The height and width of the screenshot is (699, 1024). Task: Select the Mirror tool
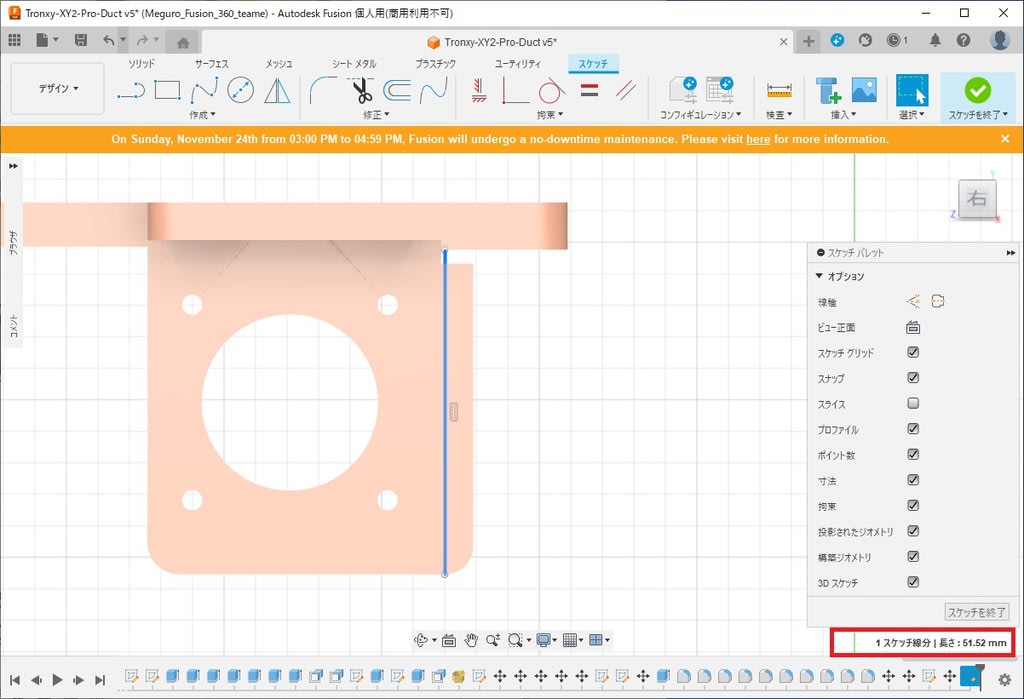pos(278,90)
